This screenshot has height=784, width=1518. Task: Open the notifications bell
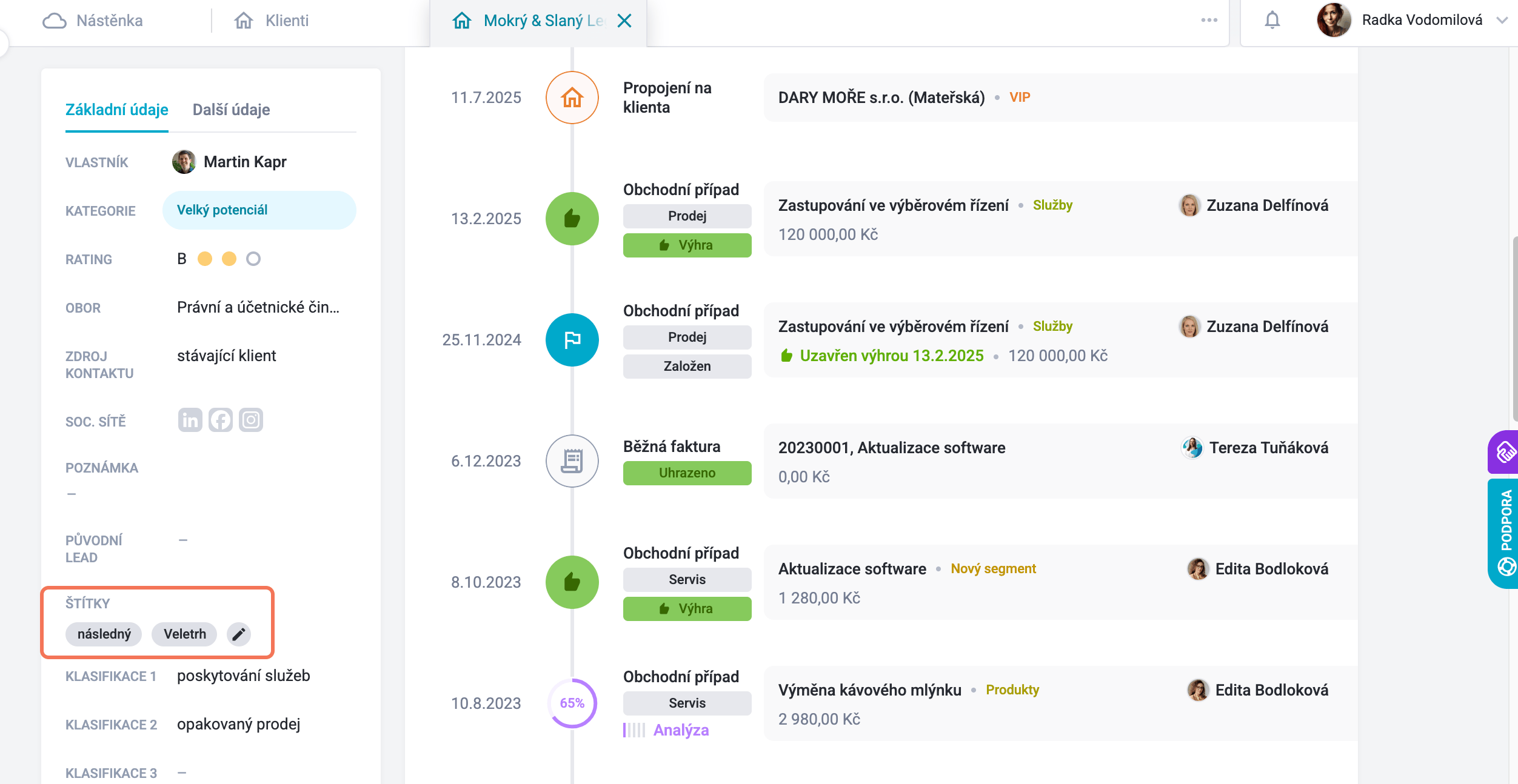[1272, 21]
